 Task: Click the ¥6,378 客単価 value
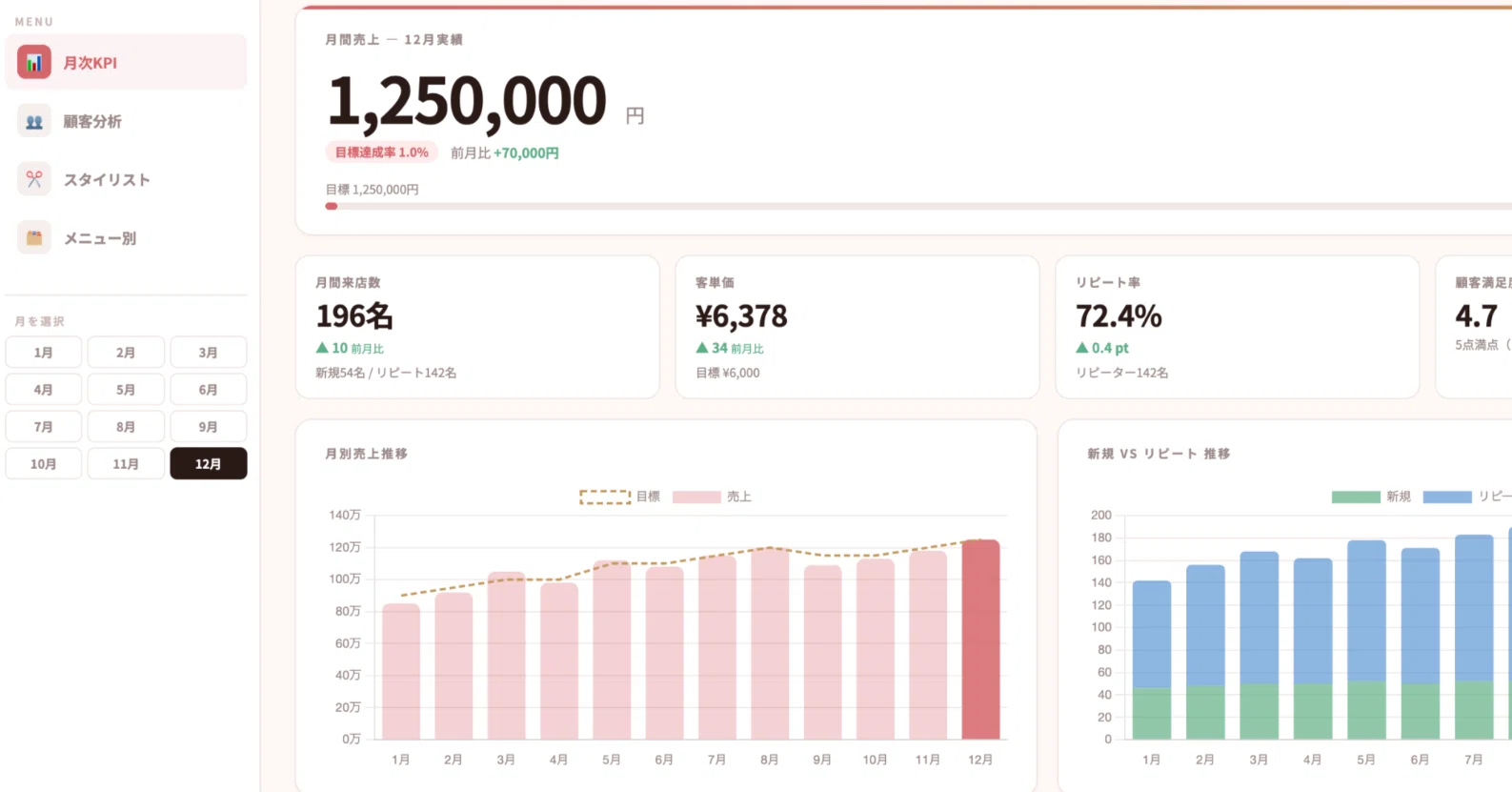741,316
